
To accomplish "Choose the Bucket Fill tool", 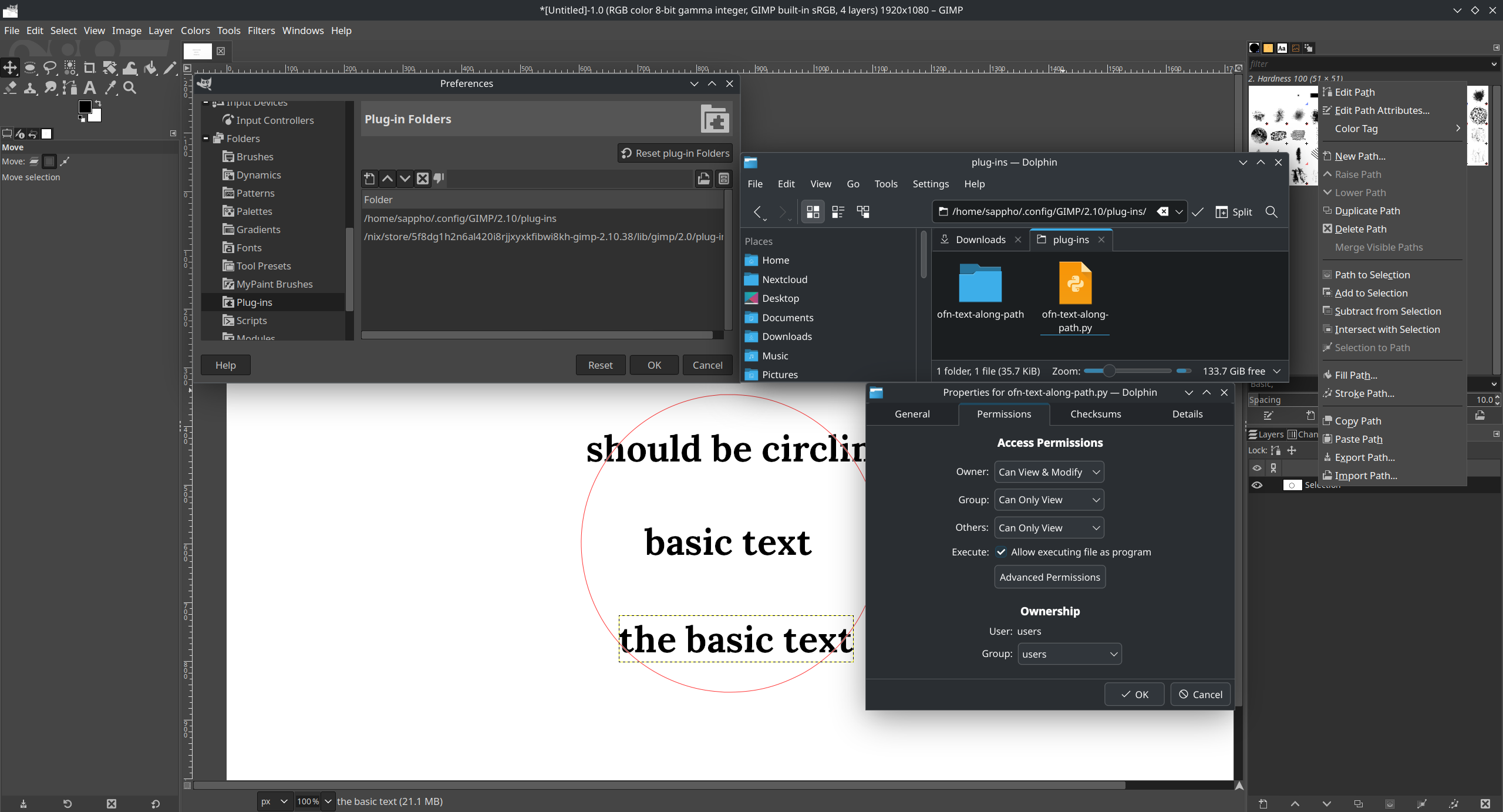I will (x=150, y=68).
